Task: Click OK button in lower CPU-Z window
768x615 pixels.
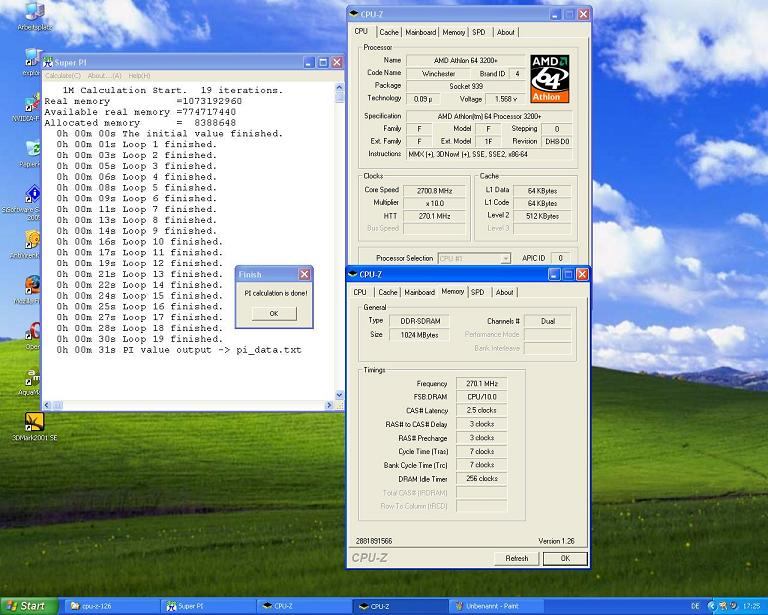Action: pyautogui.click(x=565, y=558)
